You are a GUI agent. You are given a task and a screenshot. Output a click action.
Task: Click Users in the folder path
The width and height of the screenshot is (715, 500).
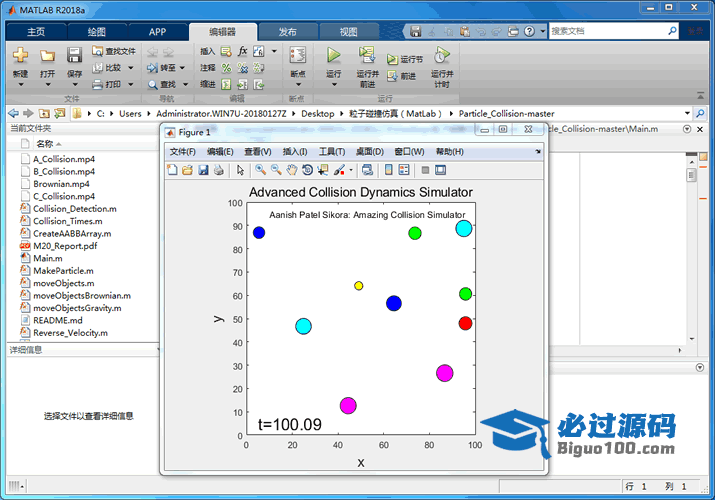pyautogui.click(x=130, y=113)
